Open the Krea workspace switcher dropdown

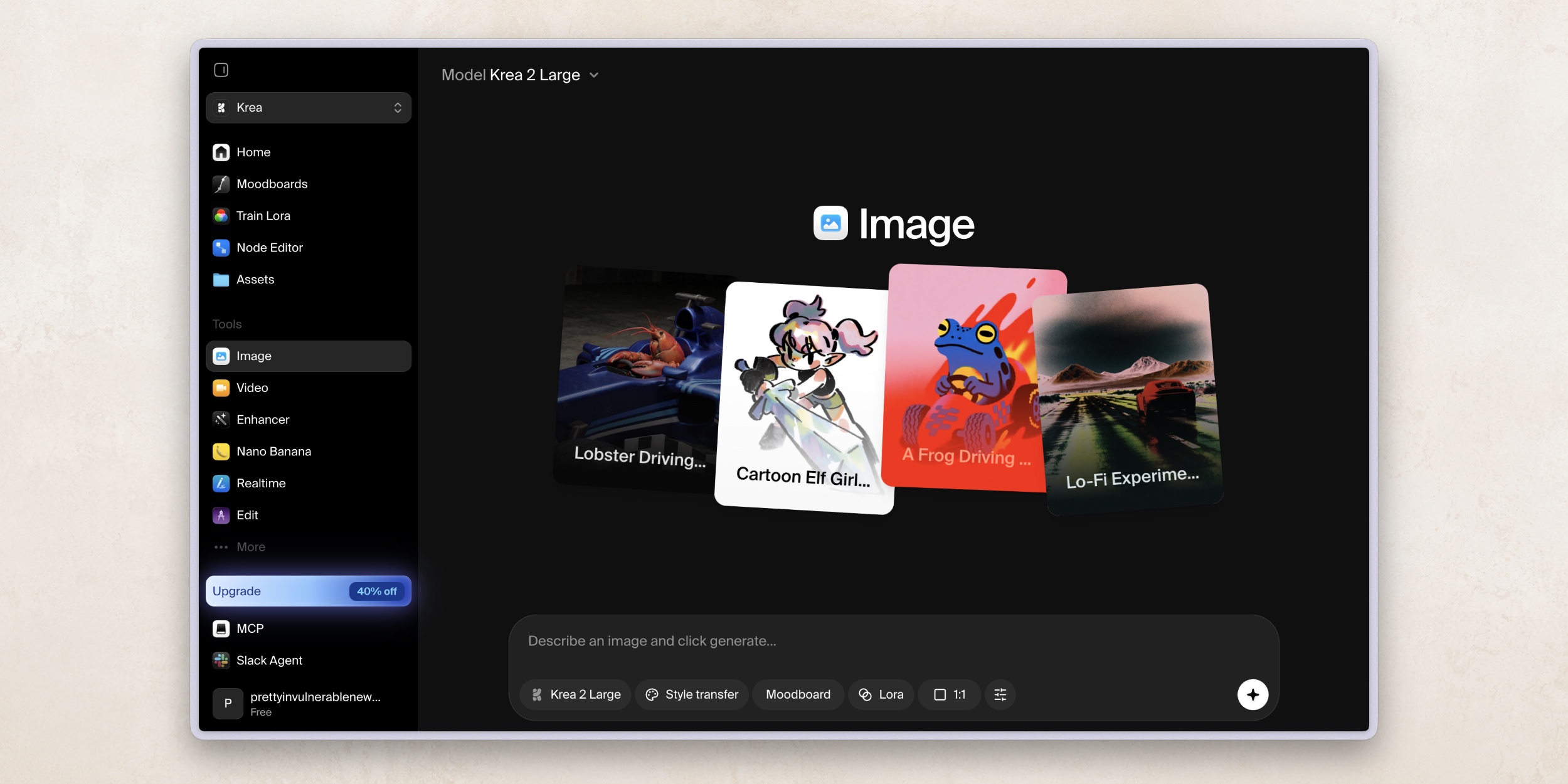point(308,108)
